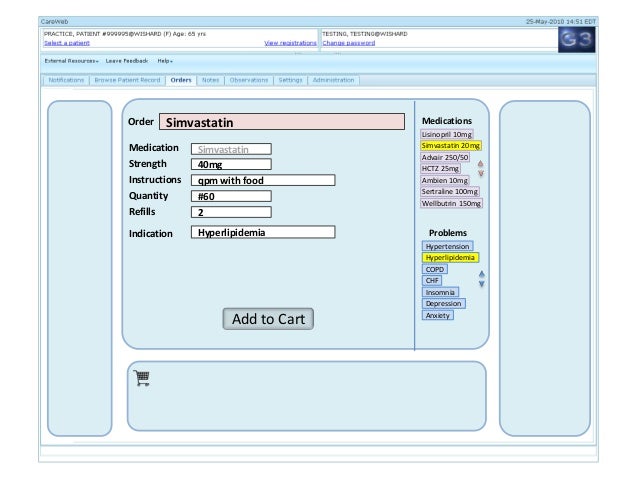Viewport: 638px width, 479px height.
Task: Expand the External Resources menu
Action: [x=70, y=61]
